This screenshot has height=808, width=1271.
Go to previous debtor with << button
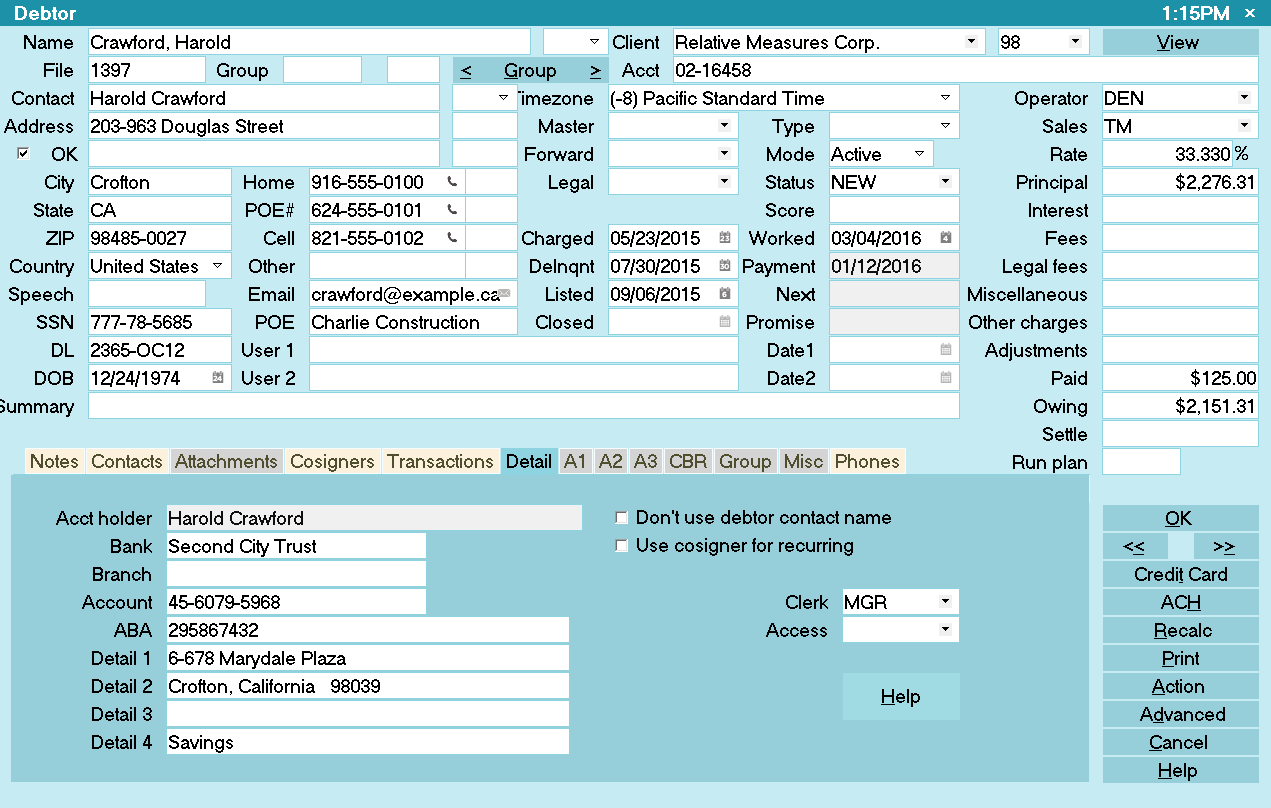pos(1134,546)
